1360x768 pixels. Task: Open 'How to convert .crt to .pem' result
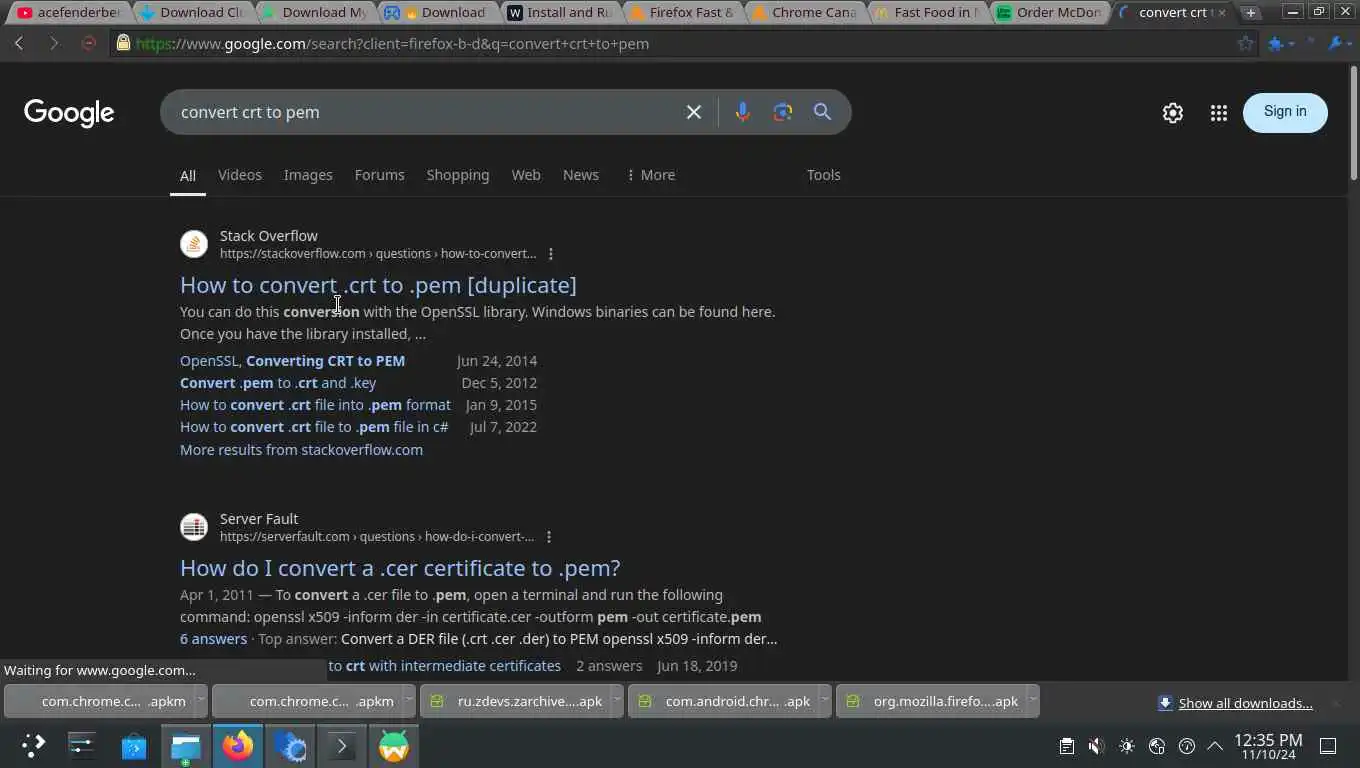[x=378, y=285]
